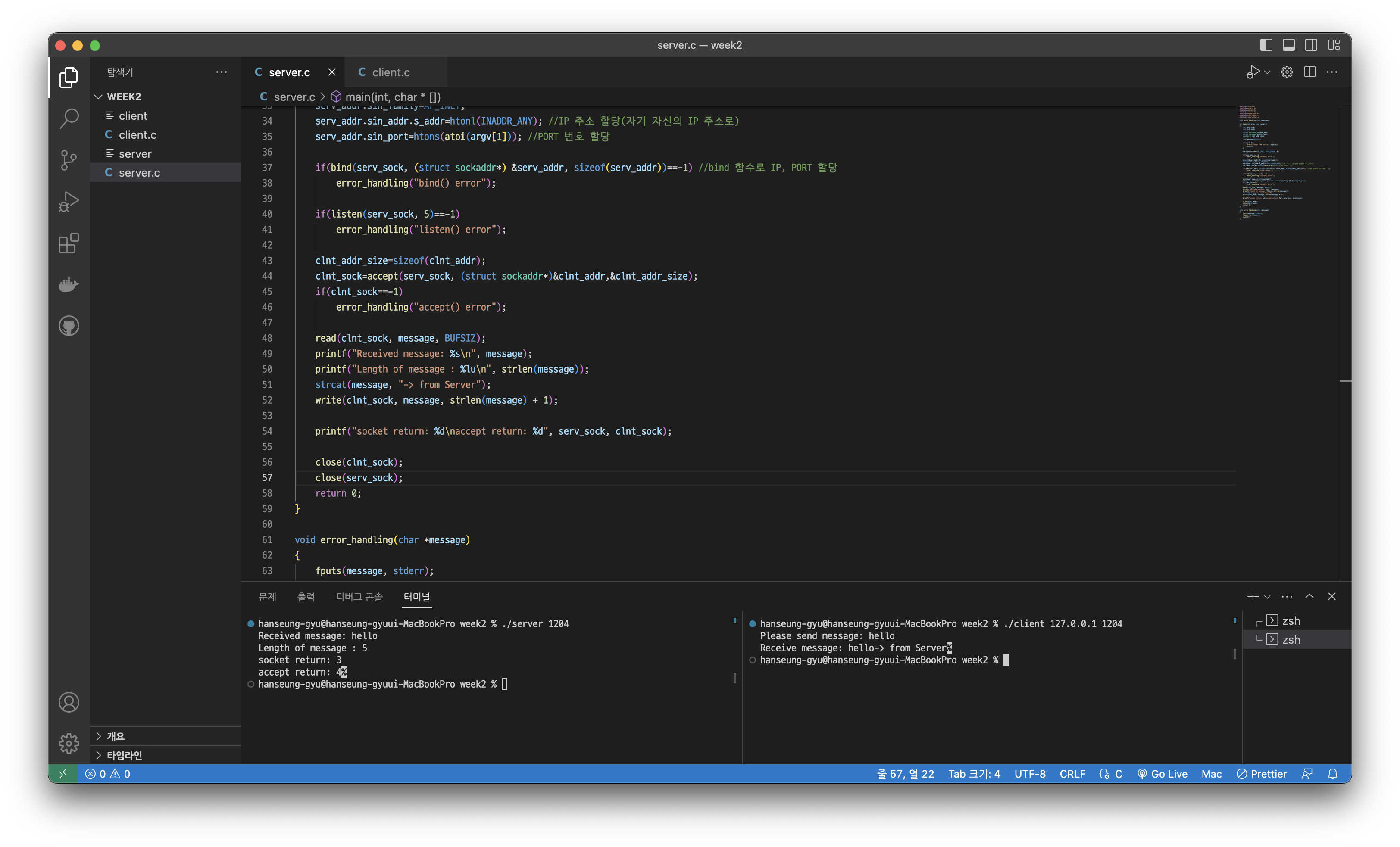Image resolution: width=1400 pixels, height=847 pixels.
Task: Open the notifications bell in status bar
Action: click(x=1332, y=774)
